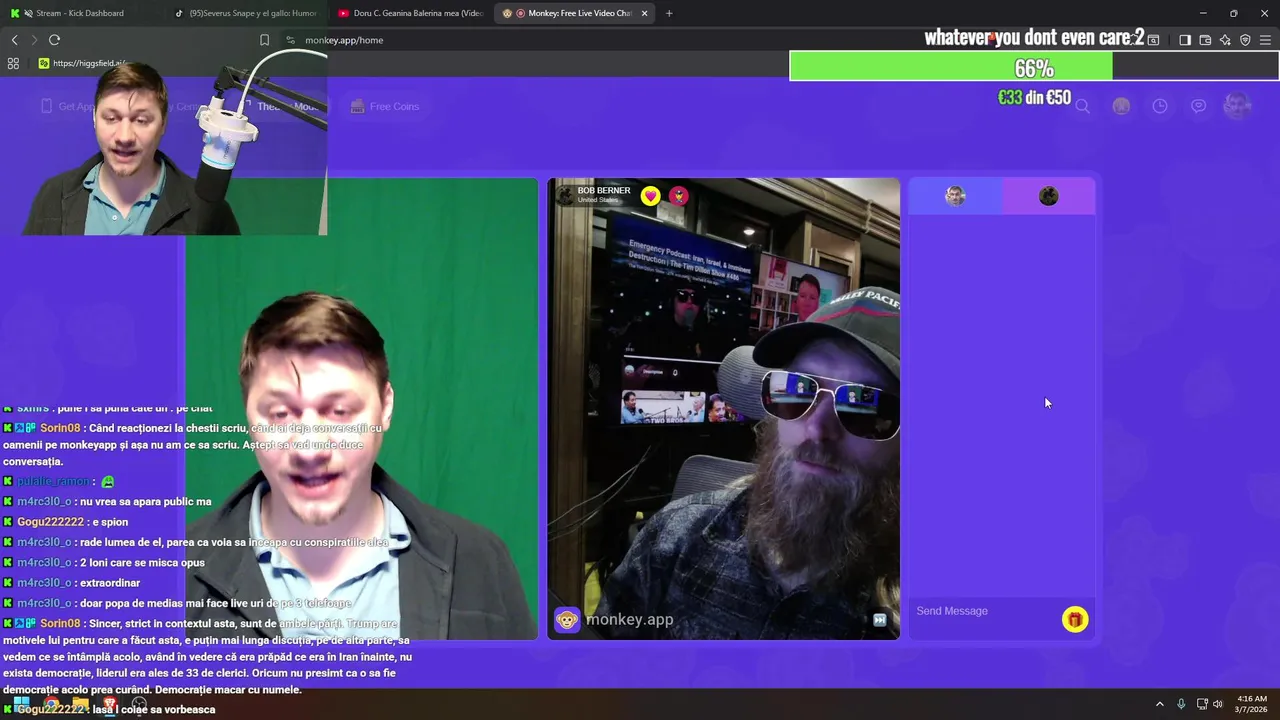
Task: Click the BOB BERNER profile name
Action: [604, 190]
